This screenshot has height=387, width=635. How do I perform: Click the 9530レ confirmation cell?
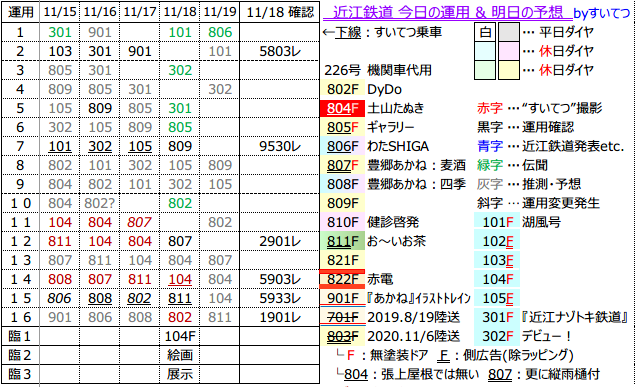click(280, 146)
